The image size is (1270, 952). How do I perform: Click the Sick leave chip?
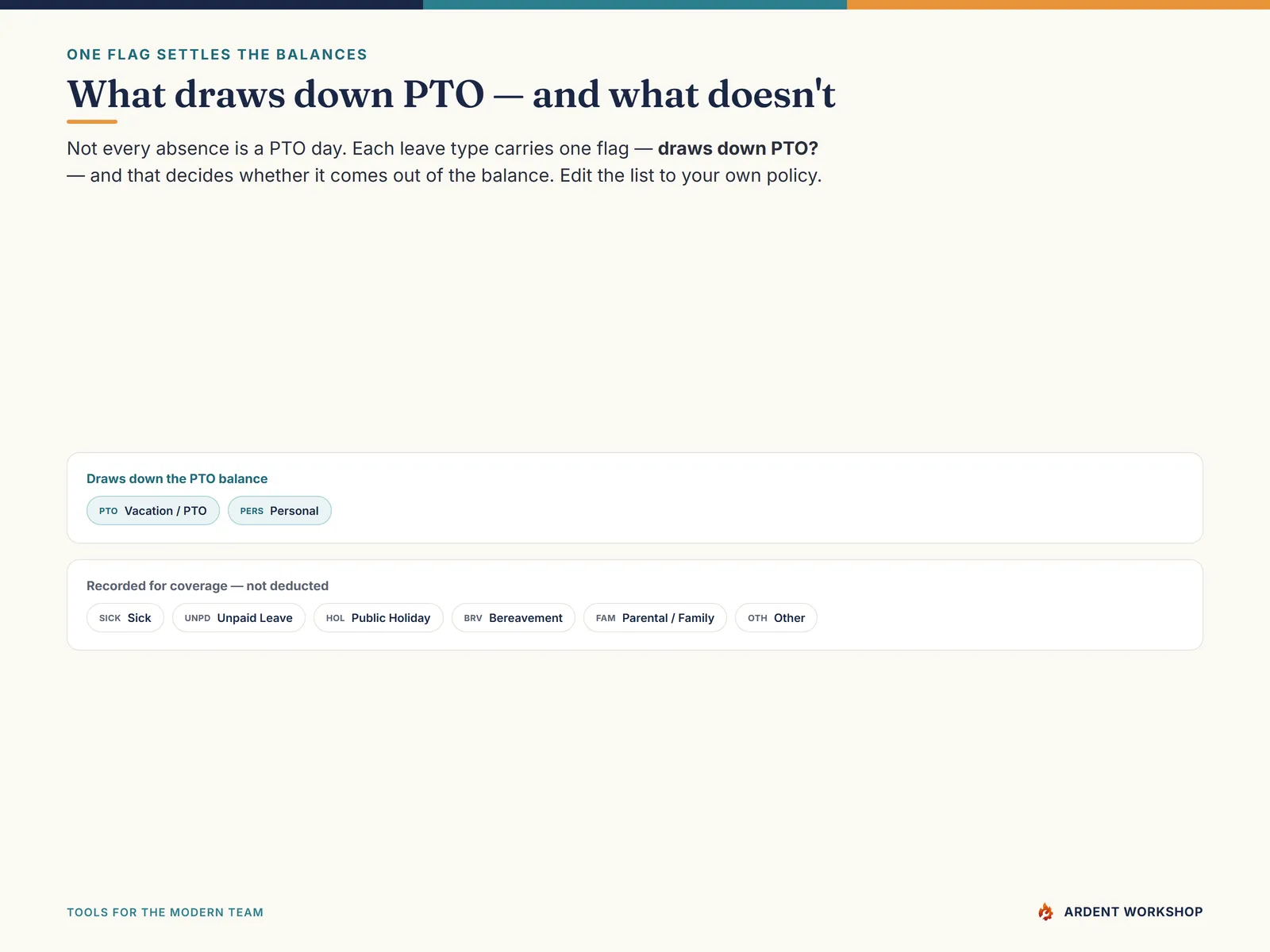pos(125,618)
